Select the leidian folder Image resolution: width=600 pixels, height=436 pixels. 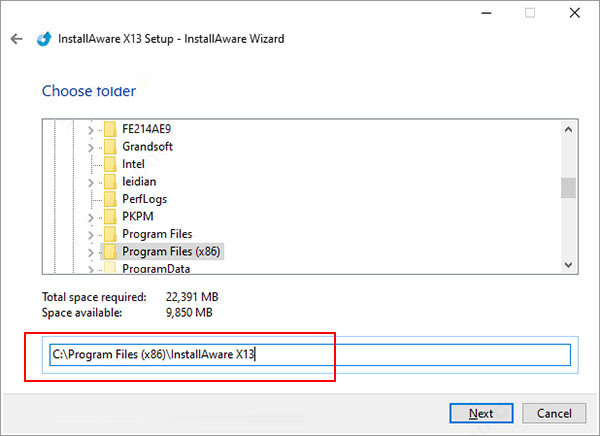coord(139,181)
